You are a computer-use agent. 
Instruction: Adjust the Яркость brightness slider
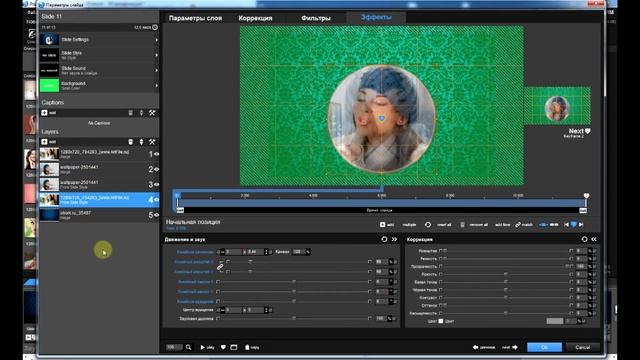click(x=506, y=274)
